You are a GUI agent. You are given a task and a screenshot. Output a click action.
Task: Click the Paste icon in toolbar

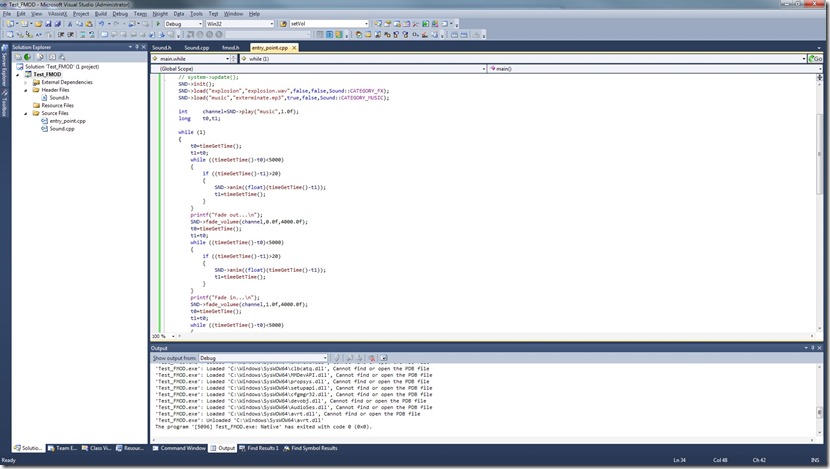(x=89, y=24)
